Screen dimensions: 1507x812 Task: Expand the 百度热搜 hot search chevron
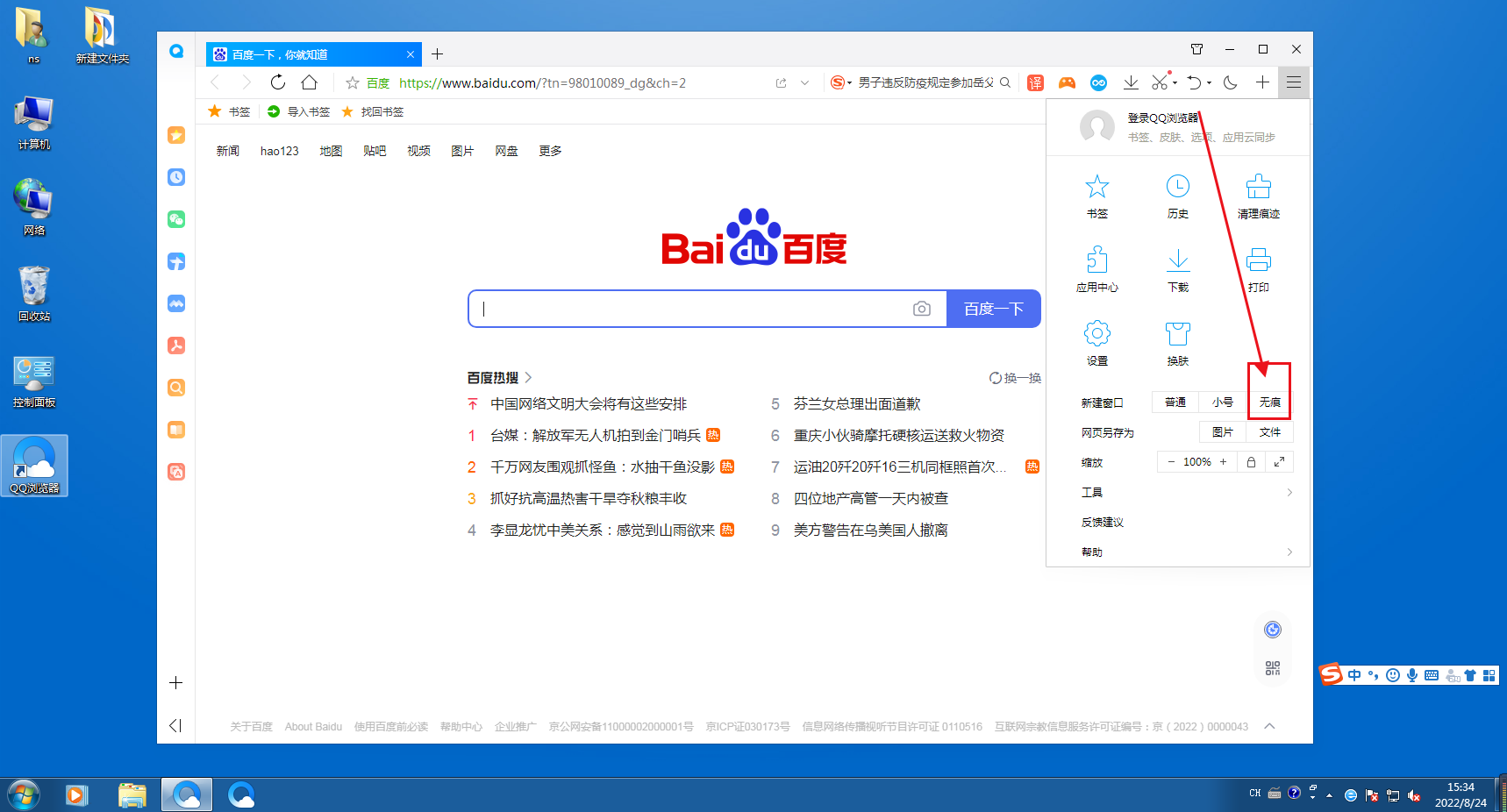pyautogui.click(x=528, y=378)
